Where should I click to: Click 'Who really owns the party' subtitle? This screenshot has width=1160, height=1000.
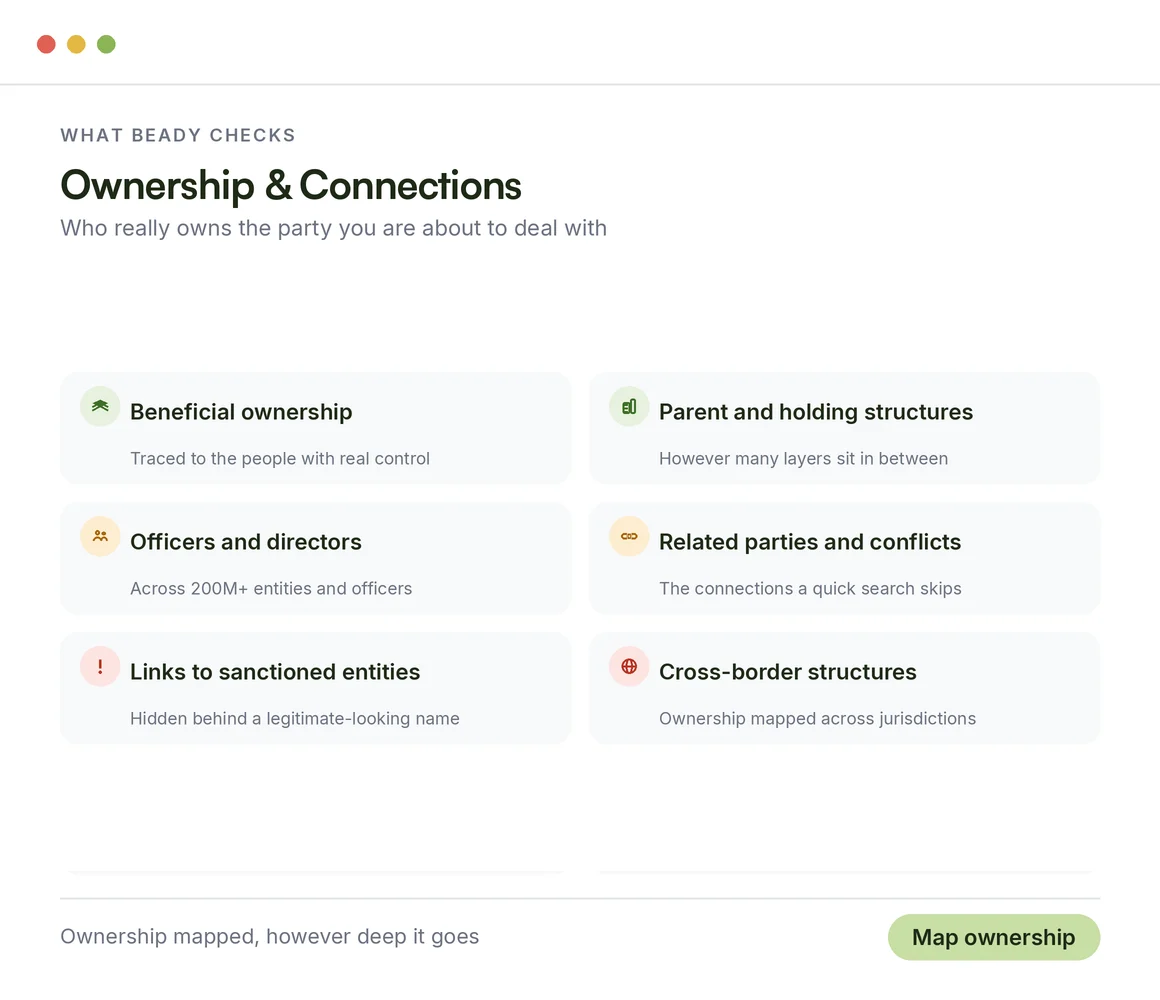[334, 229]
